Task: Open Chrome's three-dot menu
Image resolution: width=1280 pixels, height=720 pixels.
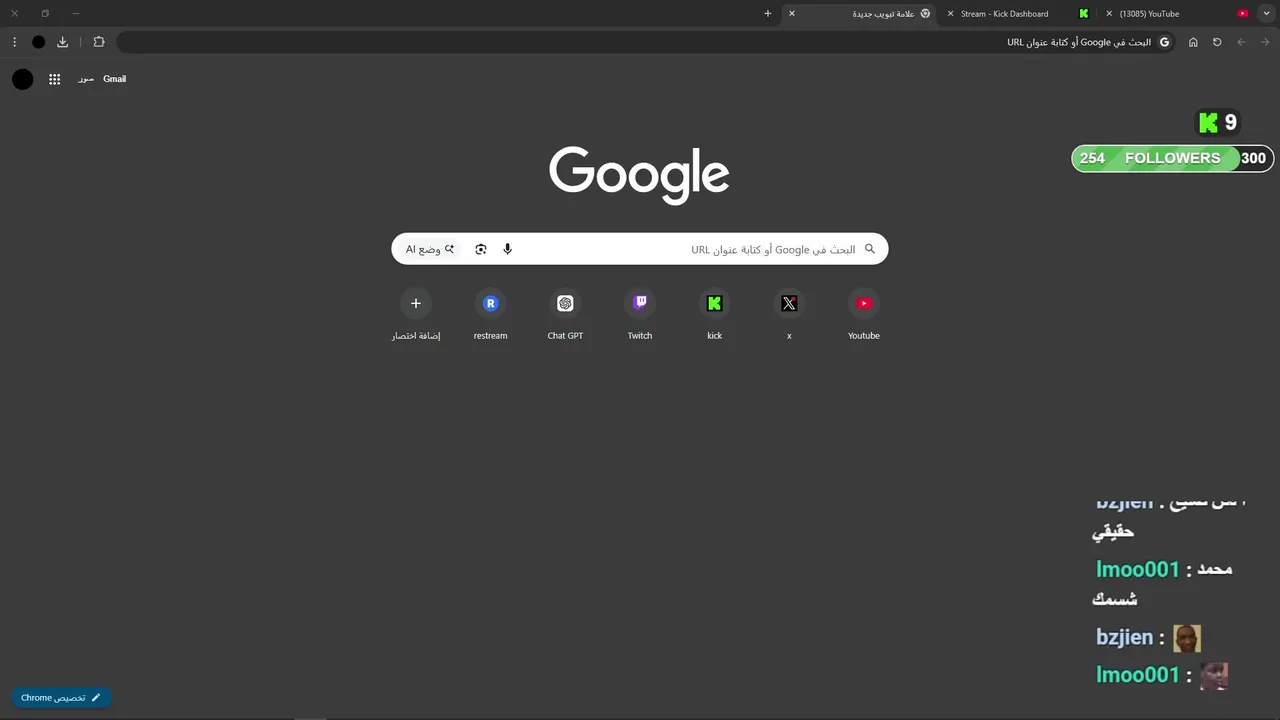Action: [x=14, y=42]
